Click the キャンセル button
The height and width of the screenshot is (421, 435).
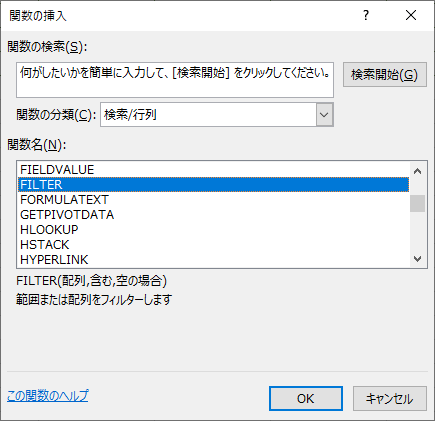click(x=390, y=399)
